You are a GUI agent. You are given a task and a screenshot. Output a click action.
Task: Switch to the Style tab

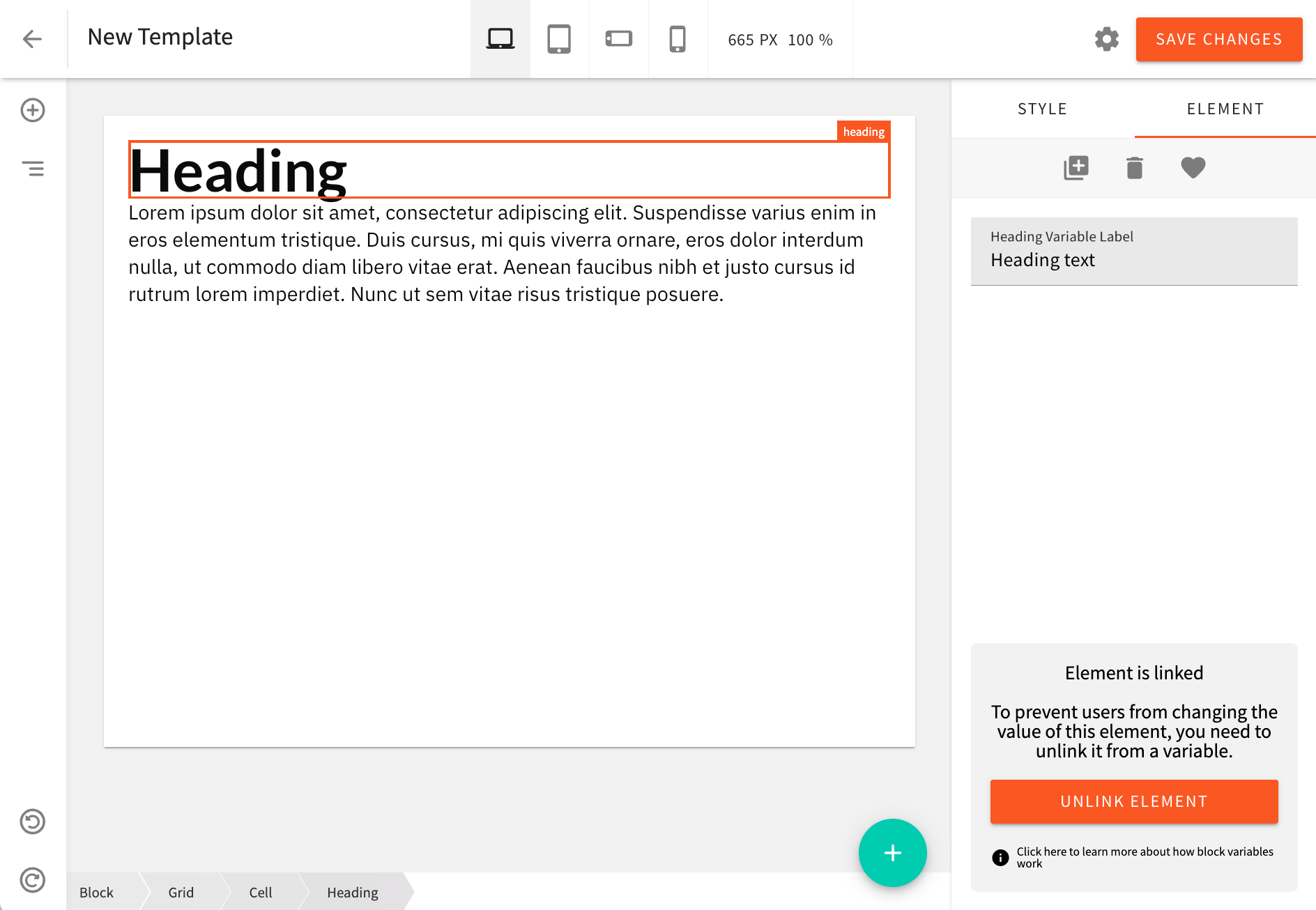point(1041,109)
